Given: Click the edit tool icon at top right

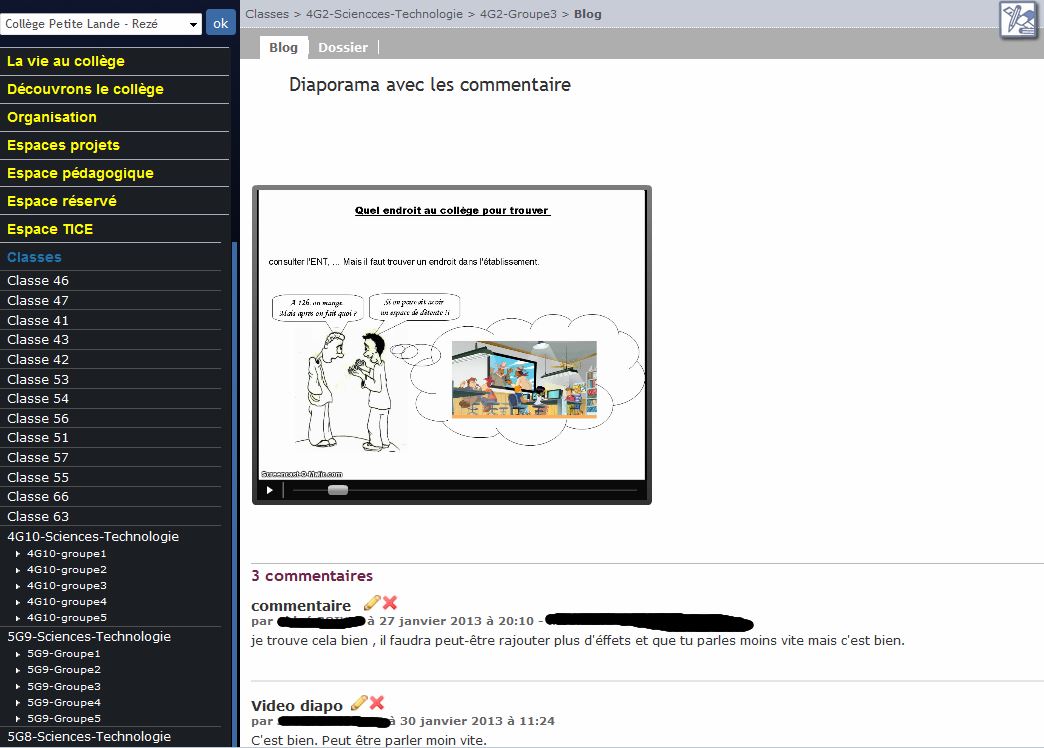Looking at the screenshot, I should pos(1021,20).
